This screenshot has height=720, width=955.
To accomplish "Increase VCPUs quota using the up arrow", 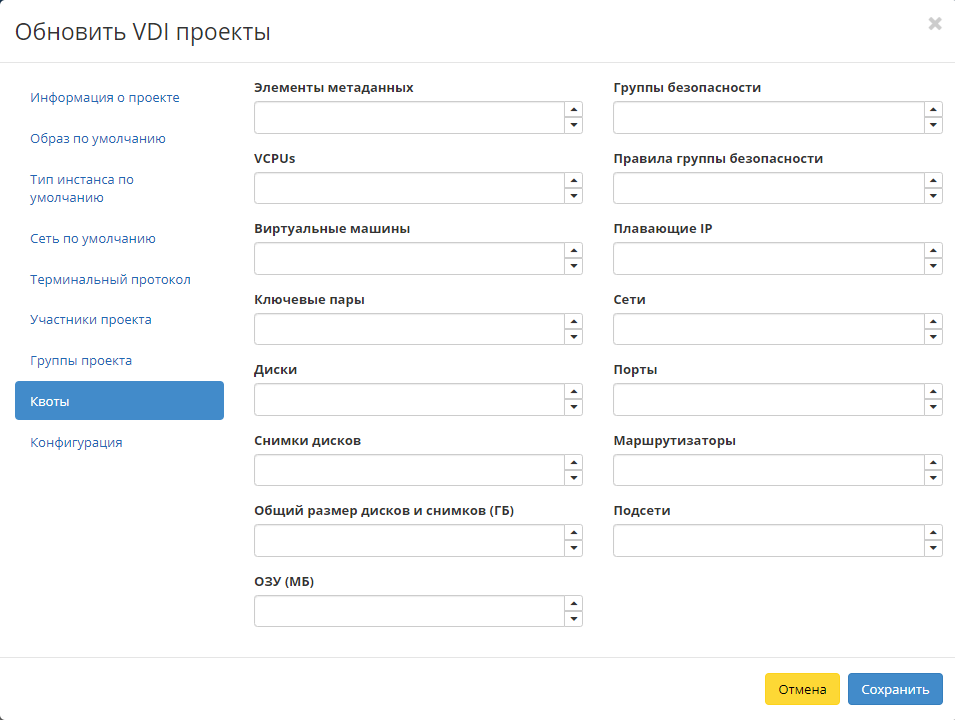I will point(572,181).
